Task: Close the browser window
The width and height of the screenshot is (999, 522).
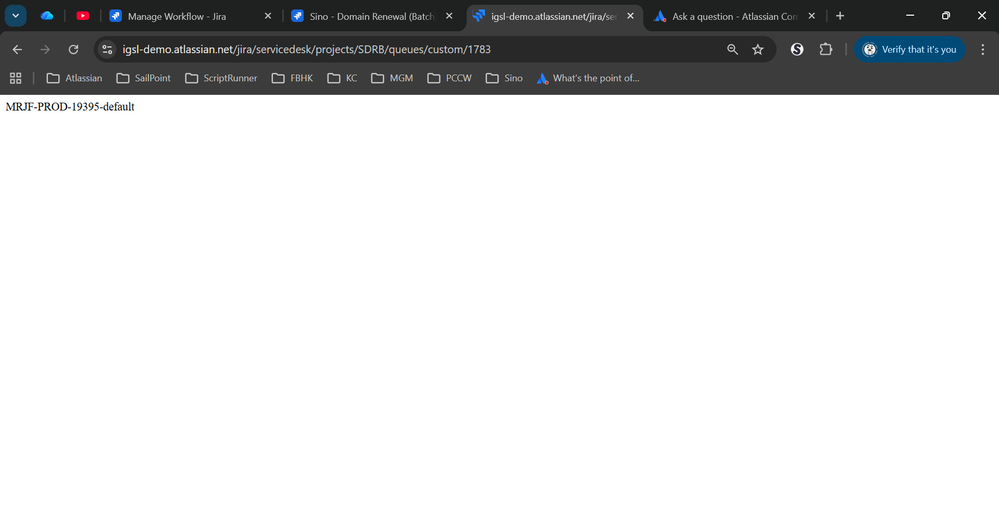Action: (981, 15)
